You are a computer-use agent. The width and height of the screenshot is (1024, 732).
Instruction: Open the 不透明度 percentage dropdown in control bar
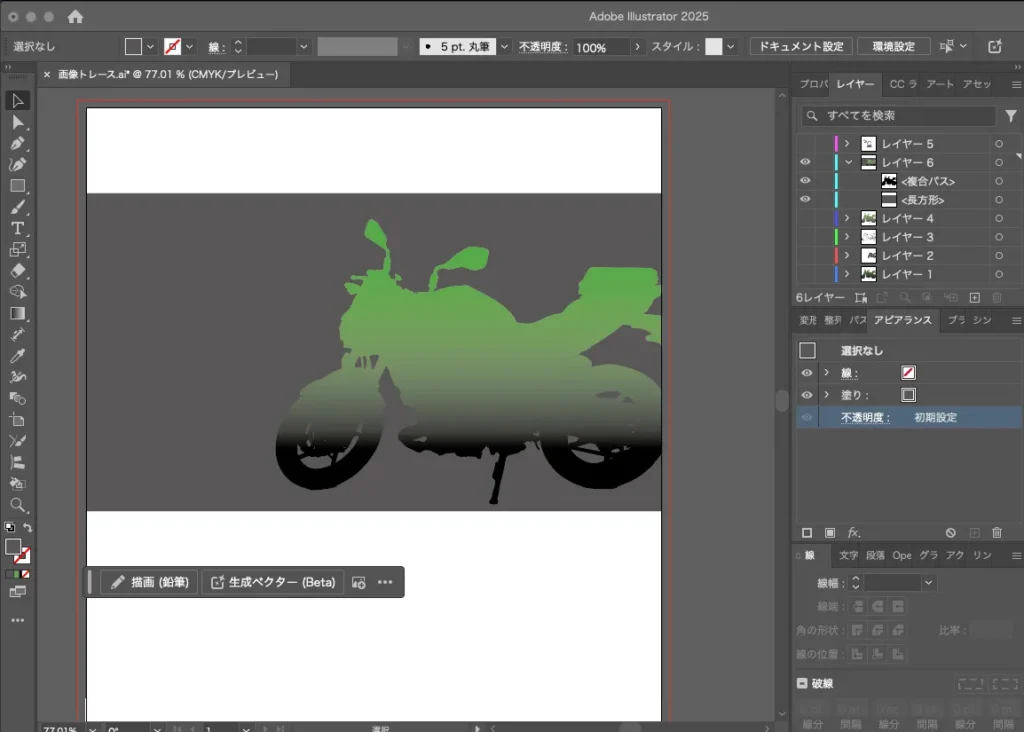tap(637, 47)
